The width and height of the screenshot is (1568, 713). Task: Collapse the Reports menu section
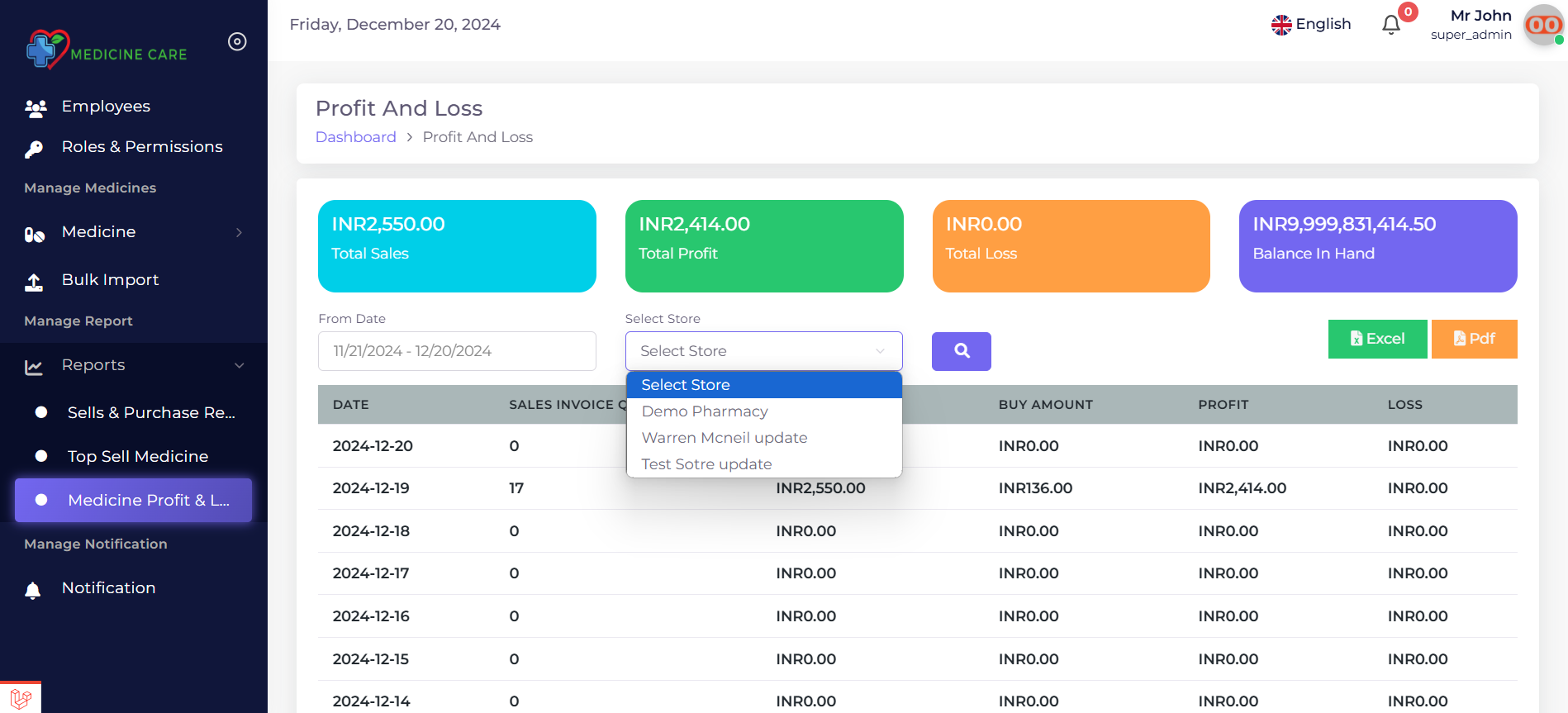(239, 365)
